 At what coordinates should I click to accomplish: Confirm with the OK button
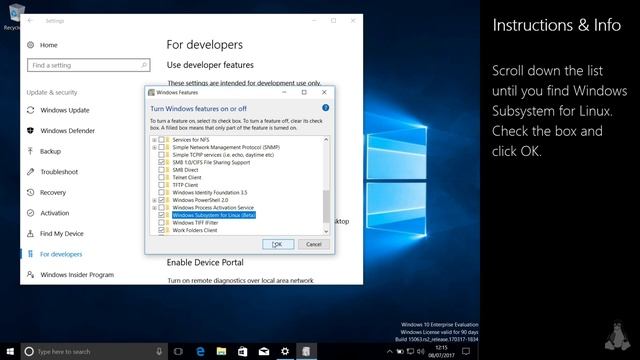[x=278, y=244]
